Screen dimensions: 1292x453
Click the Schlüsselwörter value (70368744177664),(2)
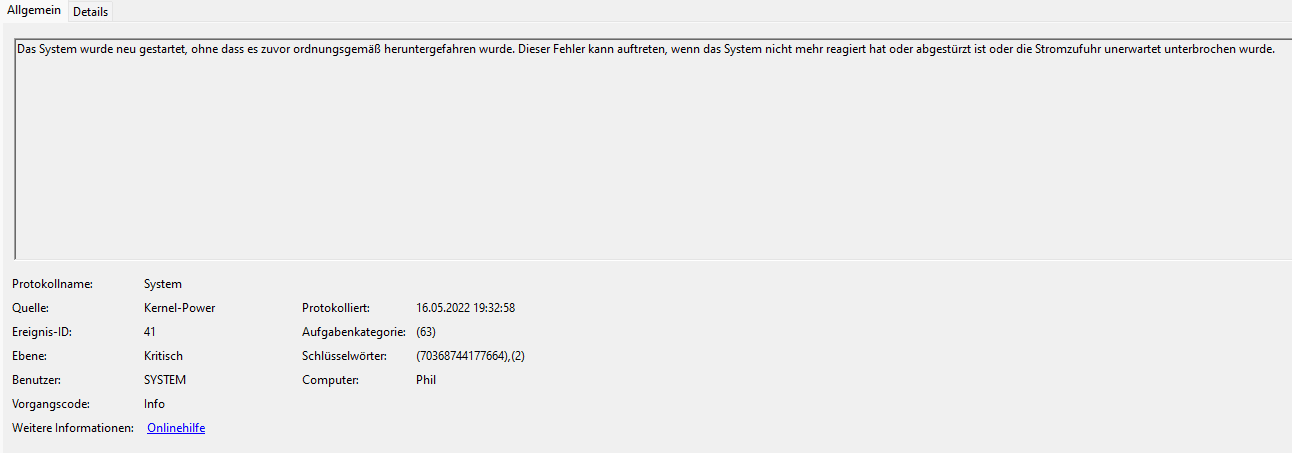click(470, 356)
